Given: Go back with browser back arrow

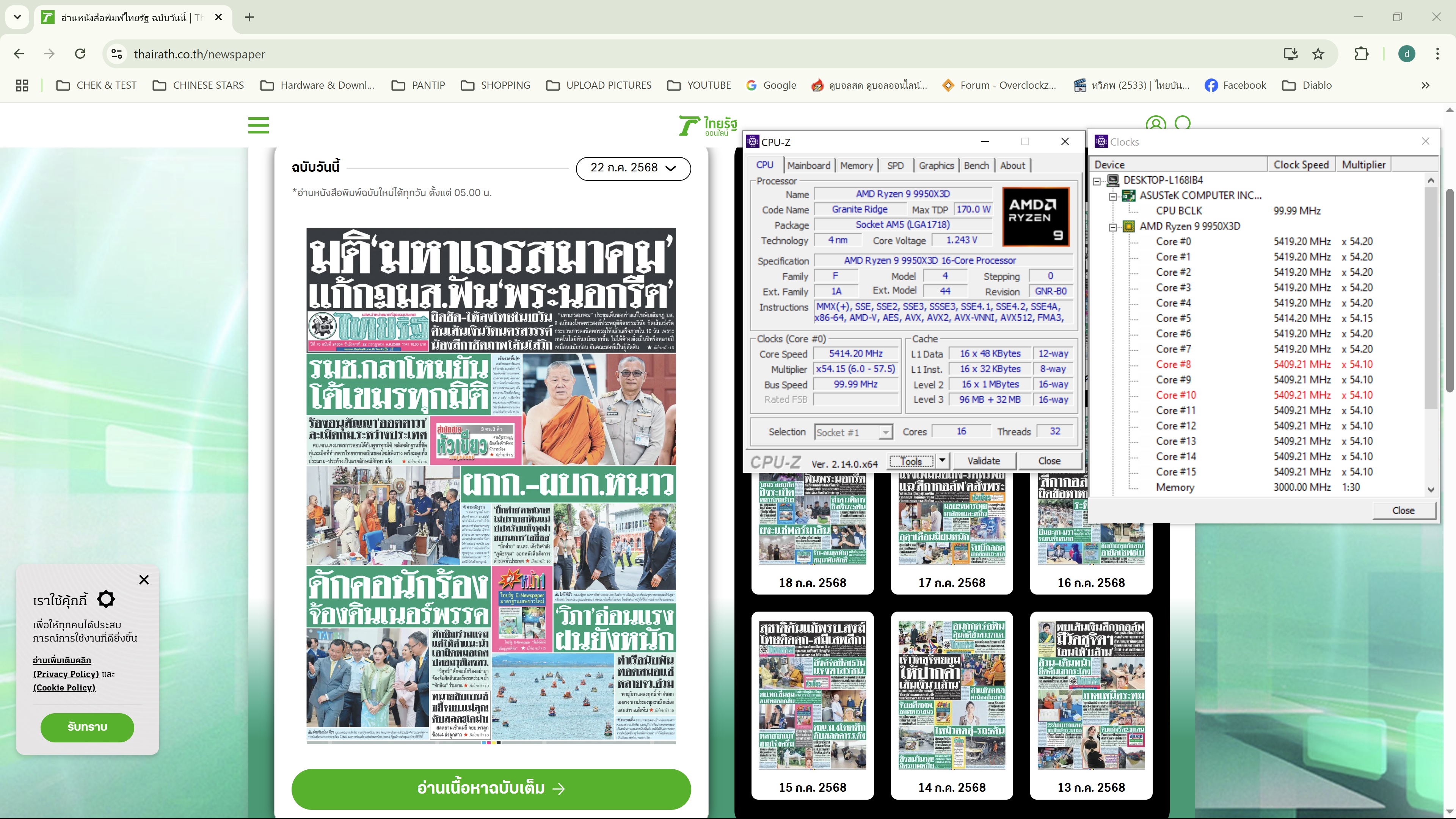Looking at the screenshot, I should [x=19, y=54].
